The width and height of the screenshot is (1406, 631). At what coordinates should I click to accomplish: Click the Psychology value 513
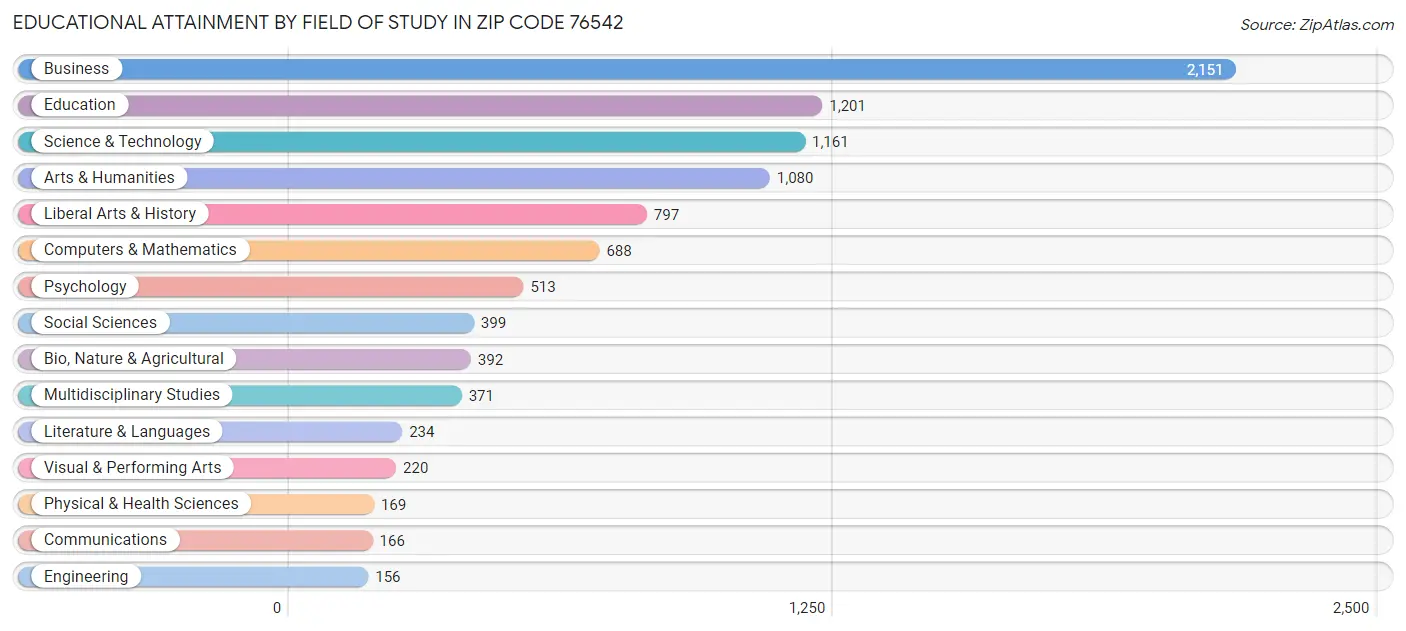click(543, 287)
